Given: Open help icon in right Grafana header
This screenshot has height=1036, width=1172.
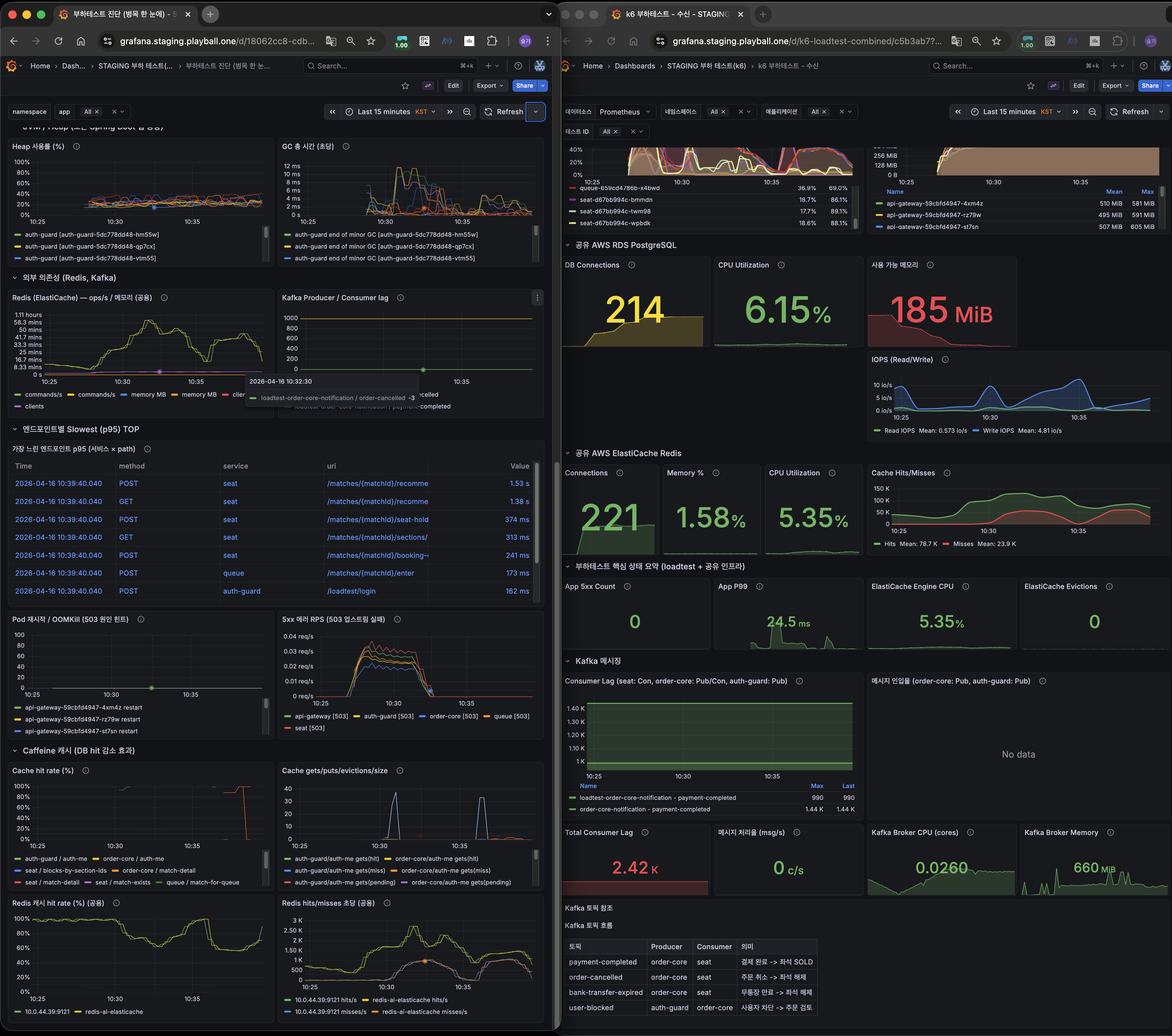Looking at the screenshot, I should coord(1143,66).
